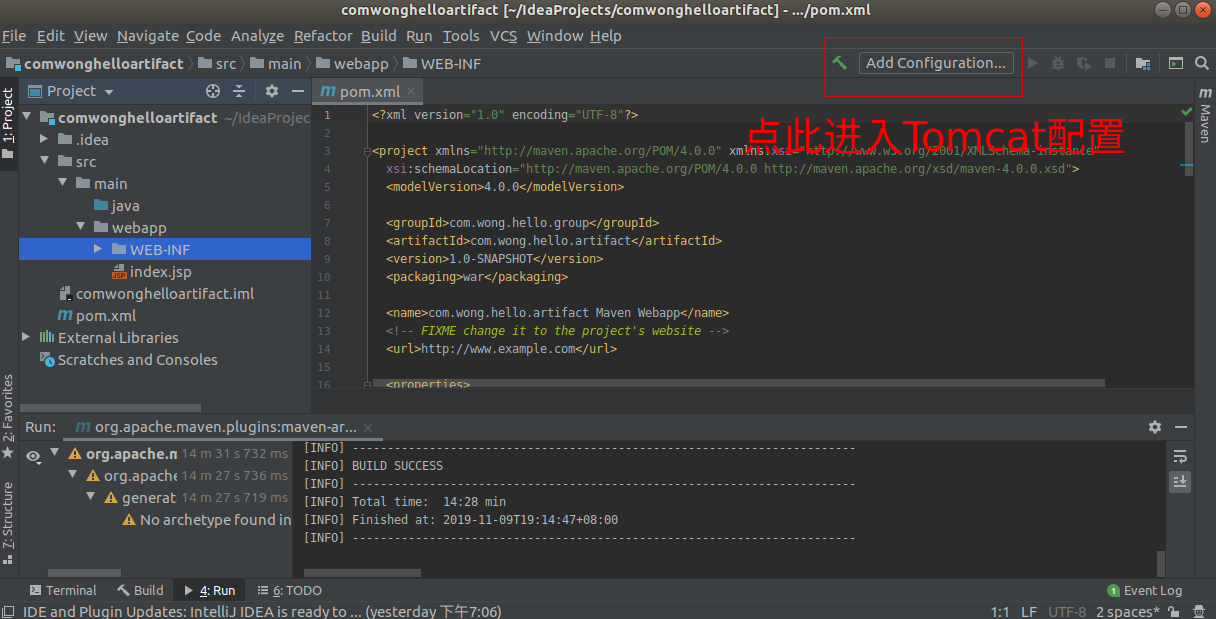Open the File menu

14,36
